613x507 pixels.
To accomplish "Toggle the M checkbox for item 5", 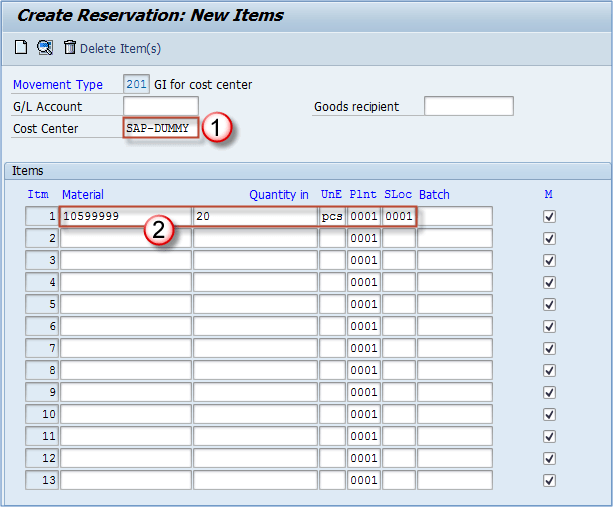I will click(549, 304).
